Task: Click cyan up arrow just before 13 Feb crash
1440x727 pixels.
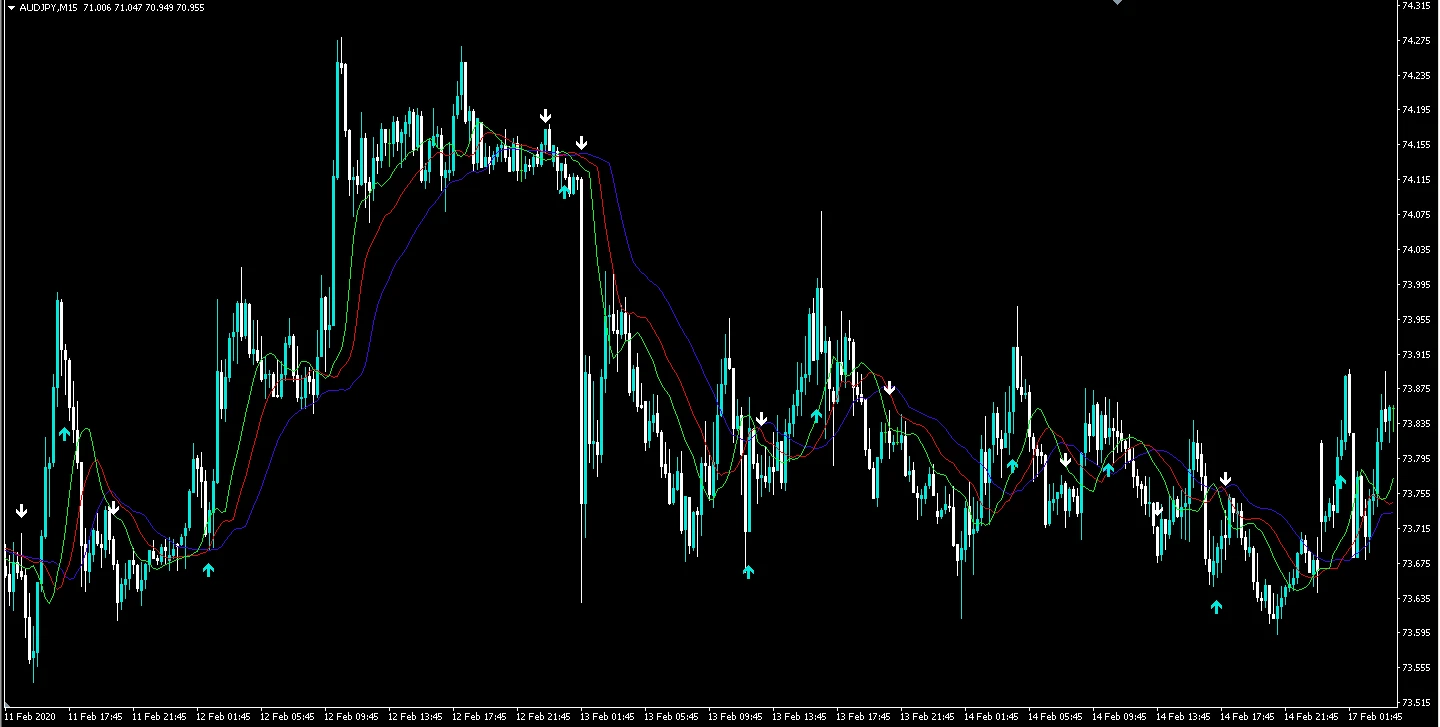Action: (565, 189)
